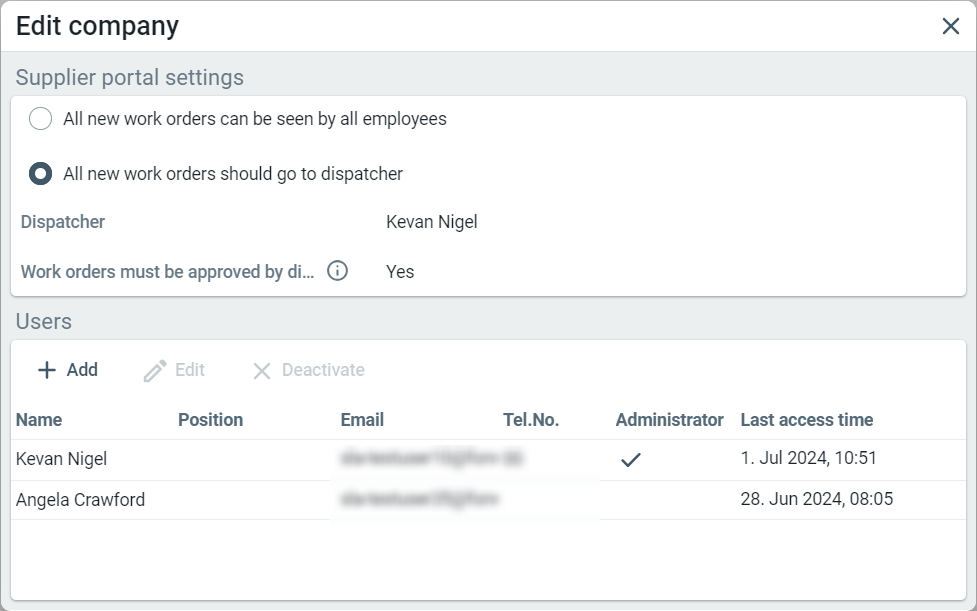
Task: Select 'All new work orders can be seen by all employees'
Action: (x=40, y=119)
